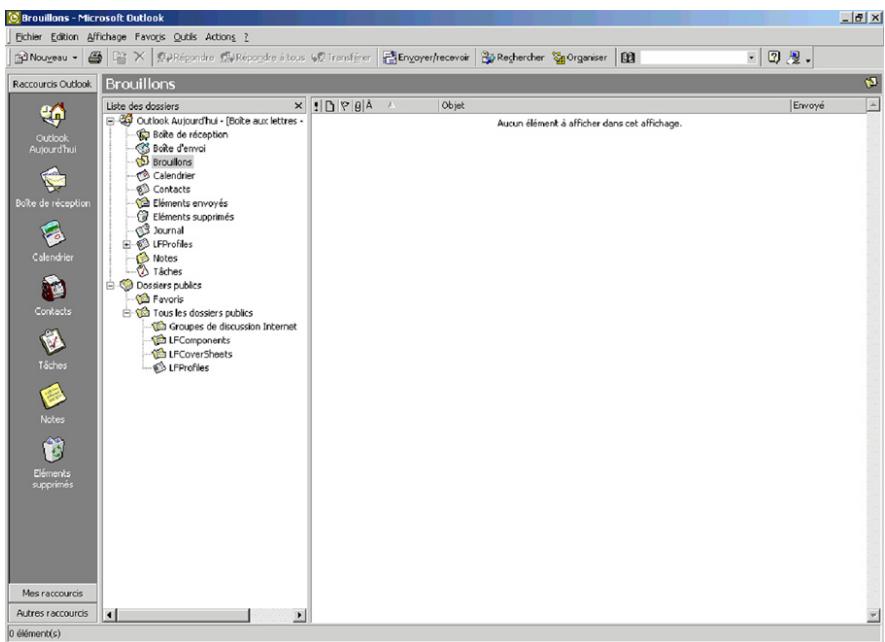The width and height of the screenshot is (885, 642).
Task: Open the Notes shortcut in Outlook bar
Action: (x=52, y=396)
